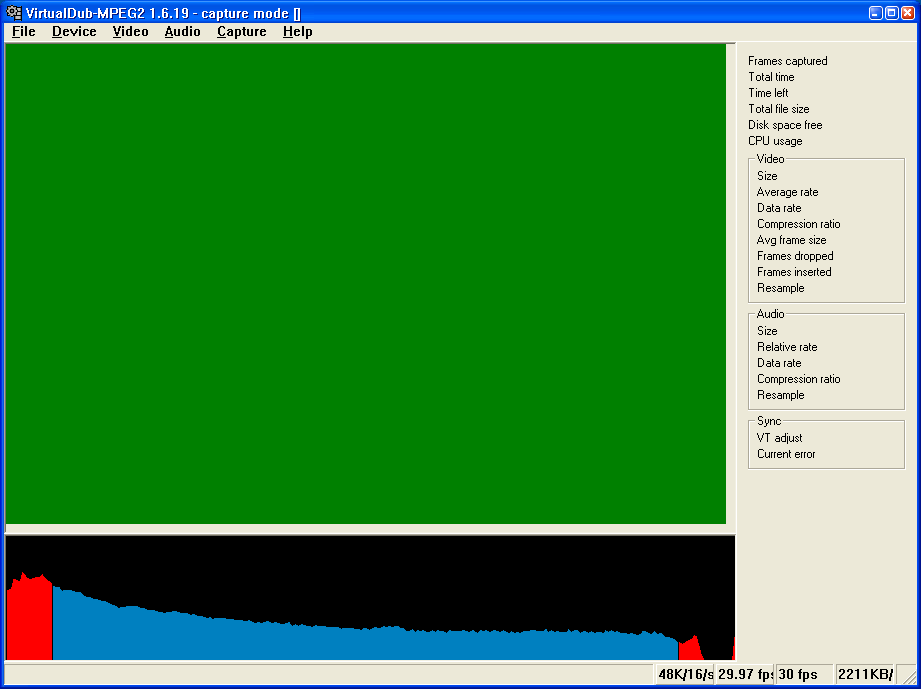Screen dimensions: 921x689
Task: Click the Average rate label
Action: [788, 192]
